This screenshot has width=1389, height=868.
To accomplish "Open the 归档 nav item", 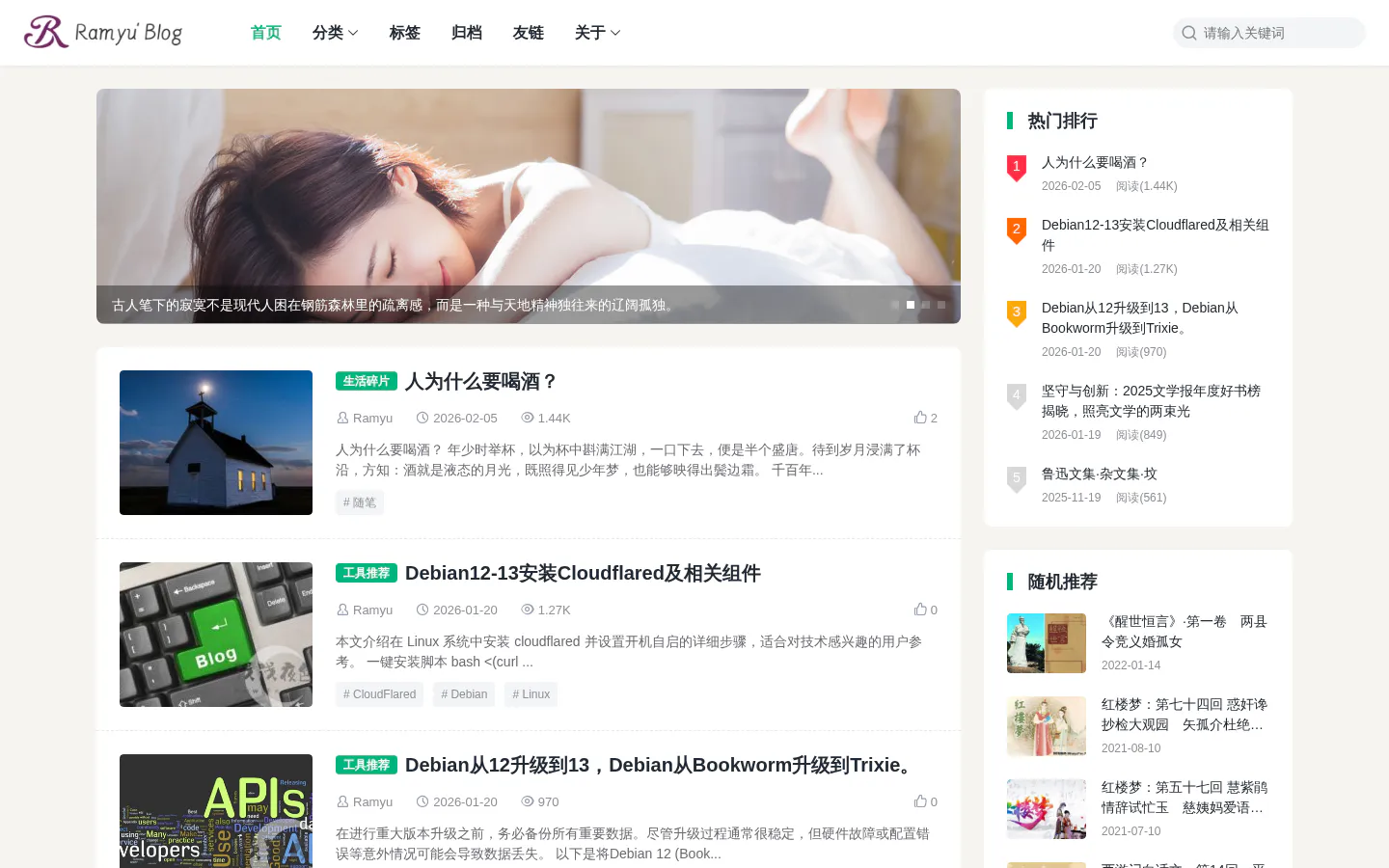I will (467, 33).
